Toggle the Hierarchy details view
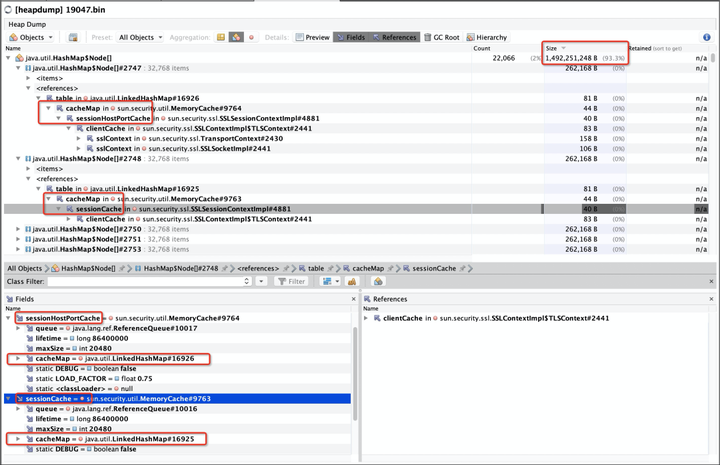The width and height of the screenshot is (720, 465). click(x=487, y=37)
